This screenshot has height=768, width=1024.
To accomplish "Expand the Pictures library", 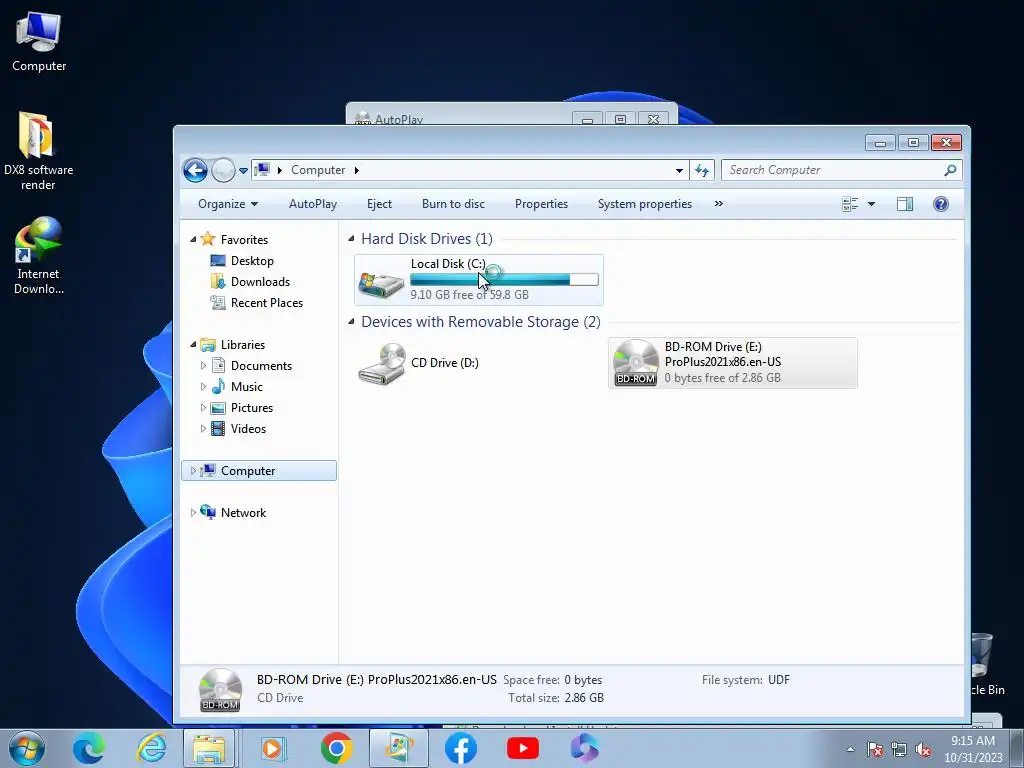I will [x=203, y=408].
